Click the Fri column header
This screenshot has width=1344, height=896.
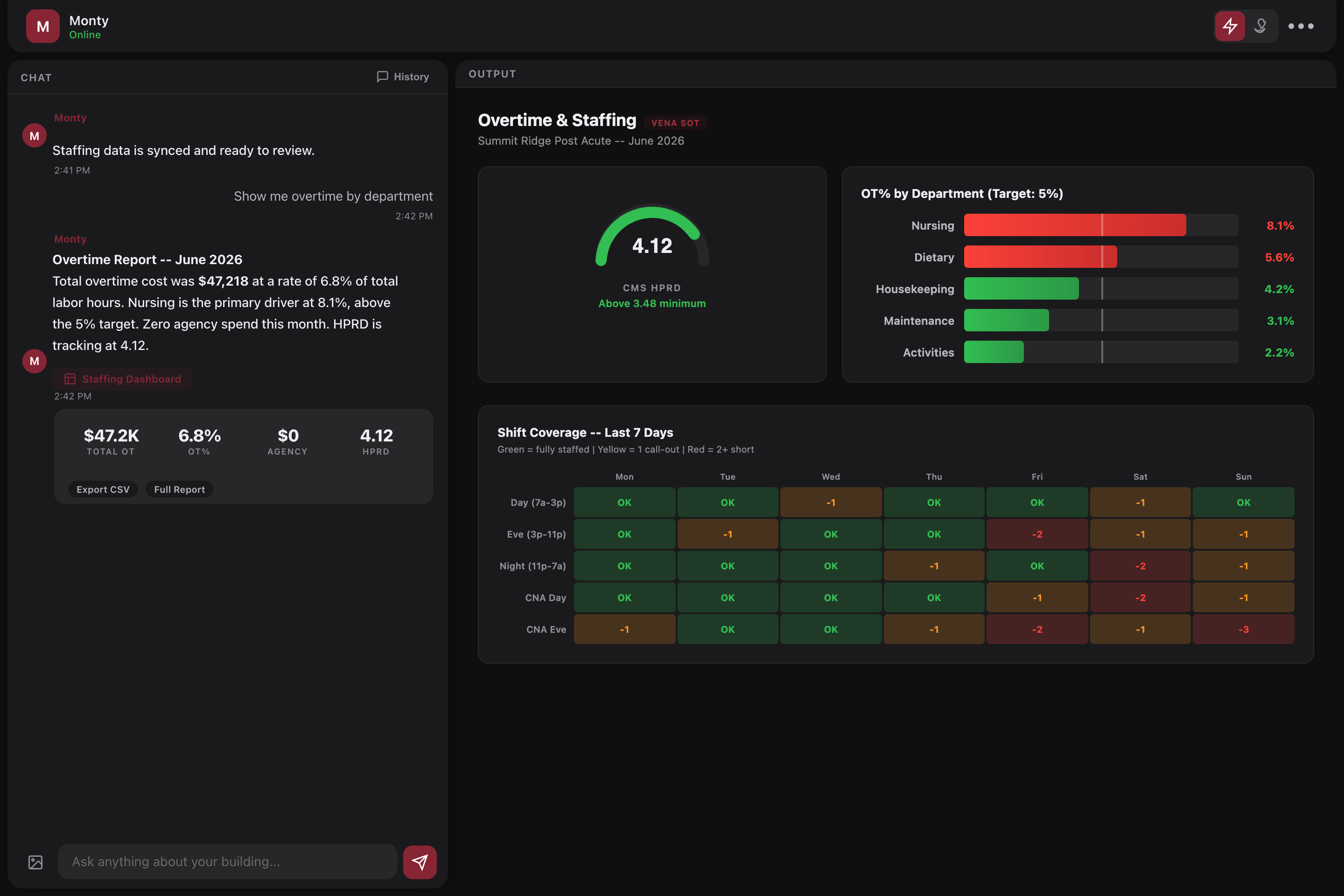point(1036,476)
